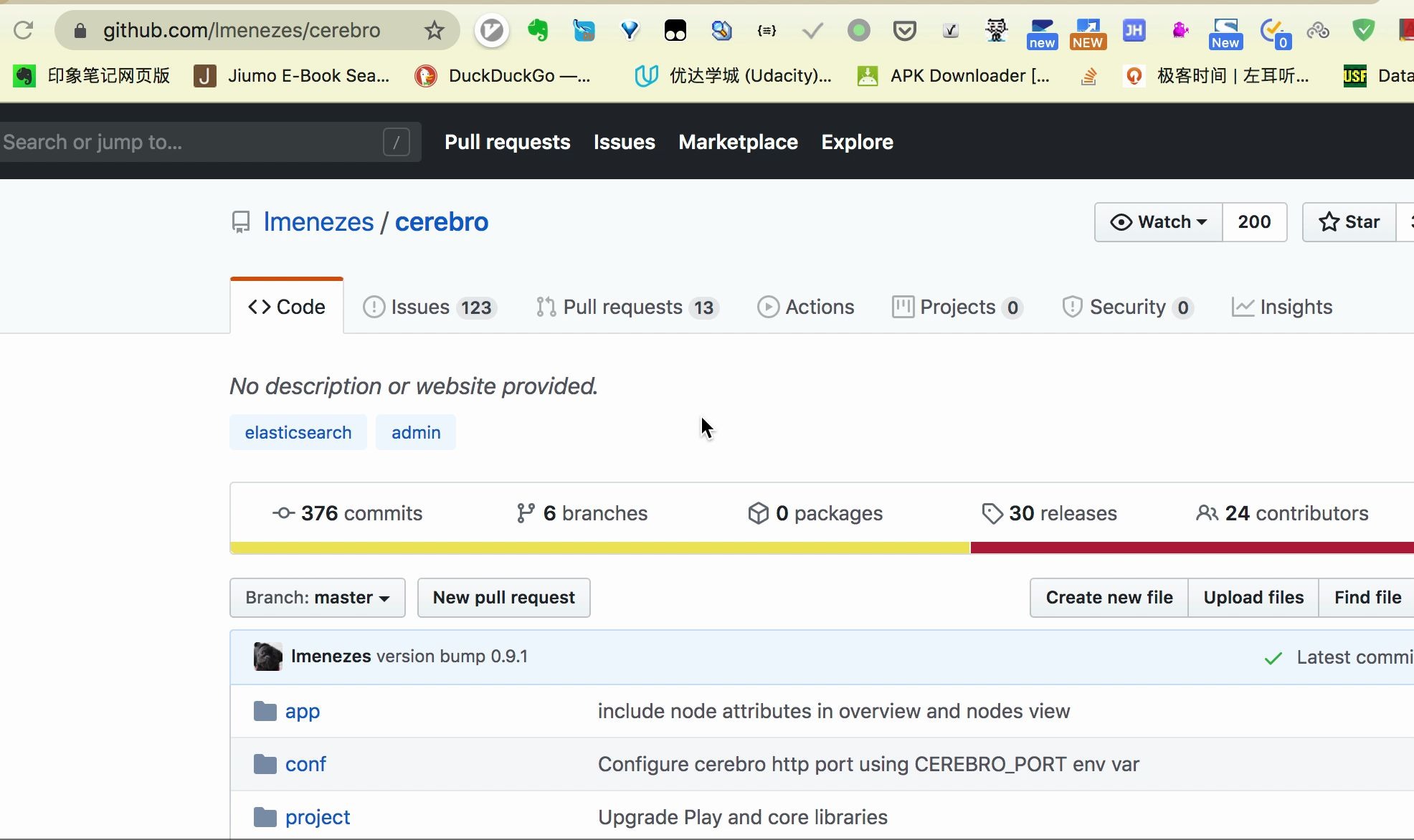Go to Issues in GitHub header
Image resolution: width=1414 pixels, height=840 pixels.
point(625,142)
